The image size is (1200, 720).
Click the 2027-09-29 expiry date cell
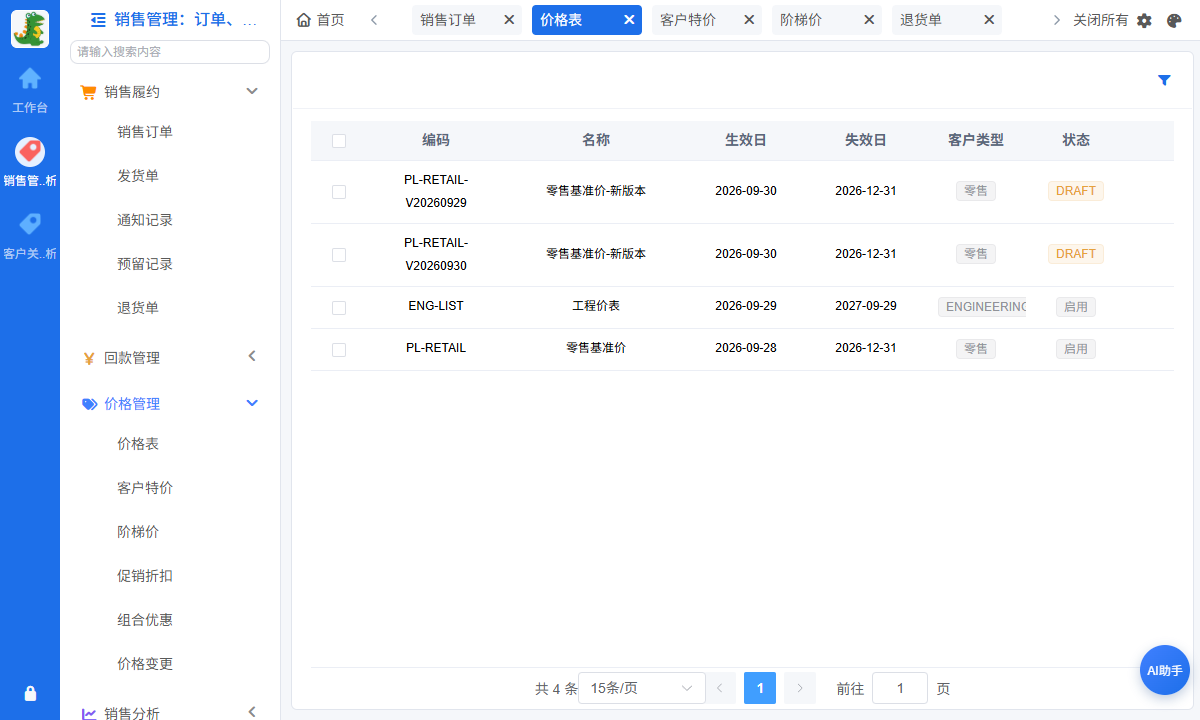pyautogui.click(x=866, y=306)
